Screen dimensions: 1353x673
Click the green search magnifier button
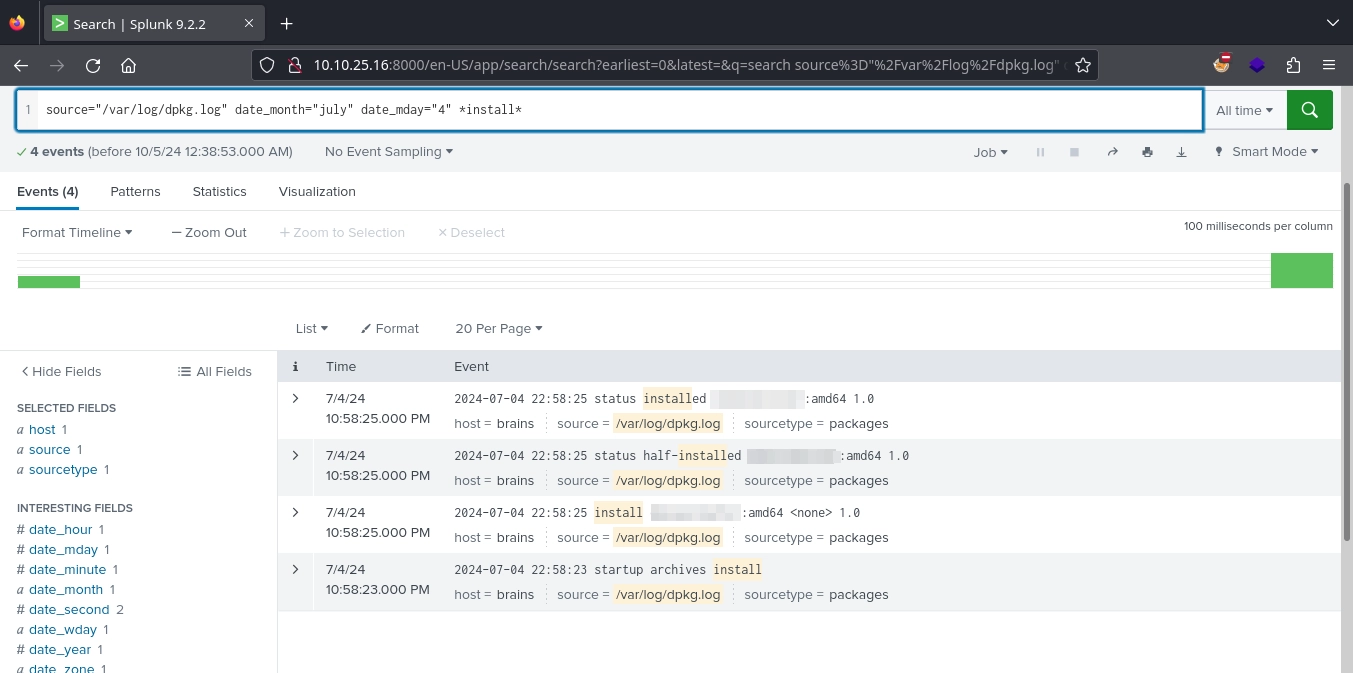tap(1309, 110)
